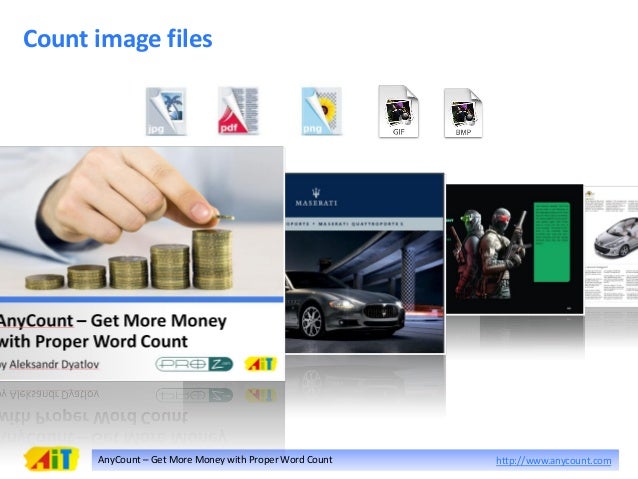638x479 pixels.
Task: Click the jpg file type icon
Action: point(166,111)
